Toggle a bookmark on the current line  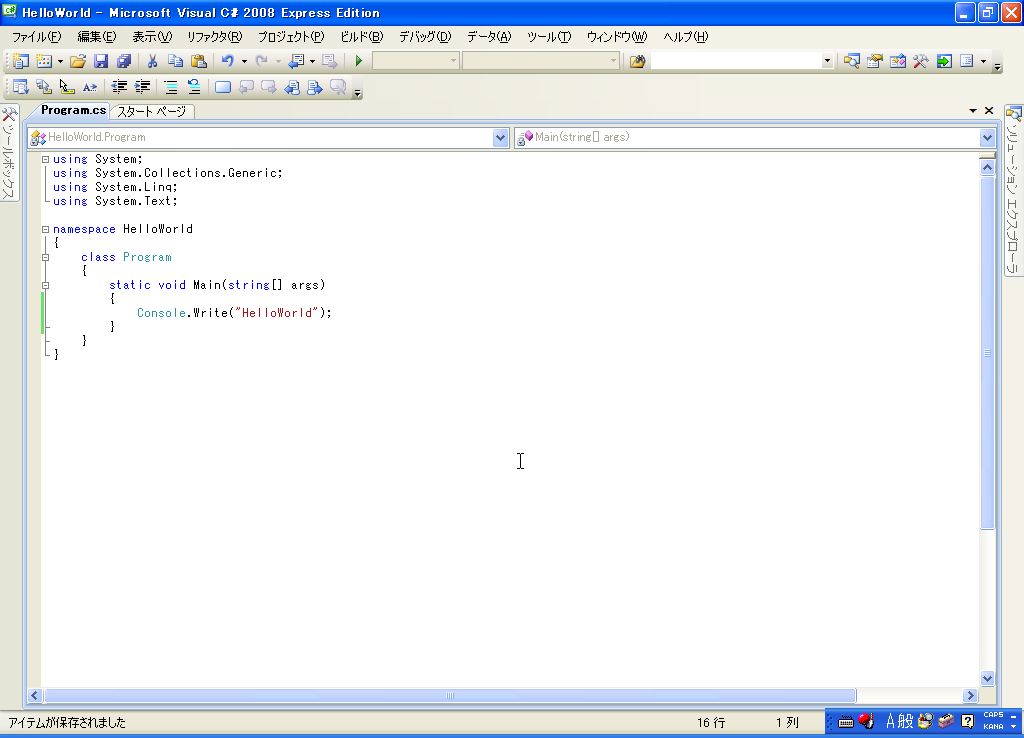(x=223, y=87)
